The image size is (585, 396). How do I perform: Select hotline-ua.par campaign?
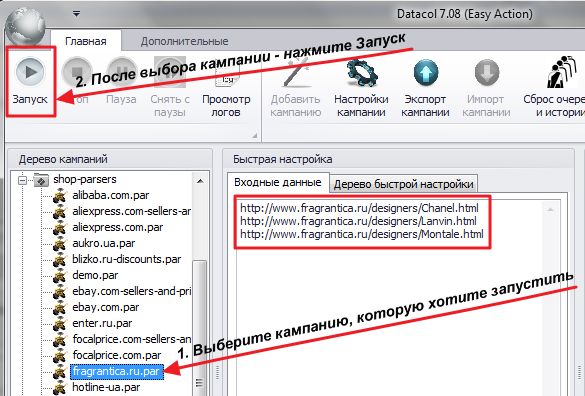[106, 387]
